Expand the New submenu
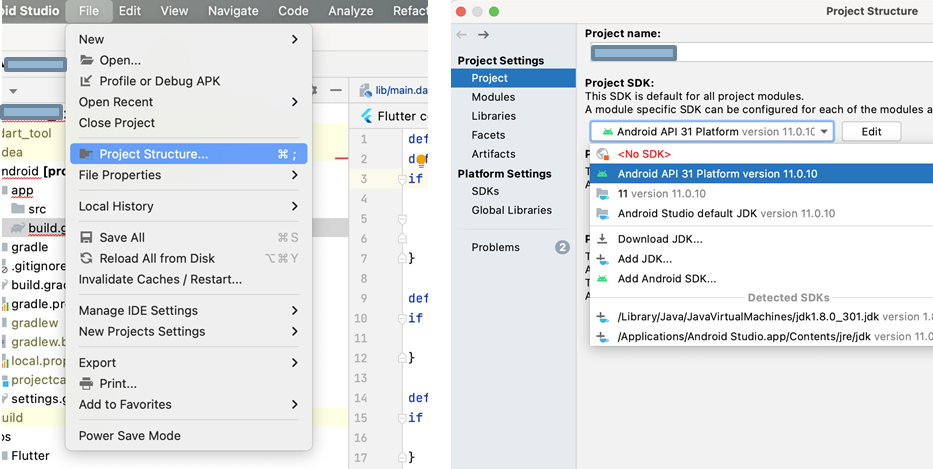Image resolution: width=933 pixels, height=469 pixels. tap(189, 39)
